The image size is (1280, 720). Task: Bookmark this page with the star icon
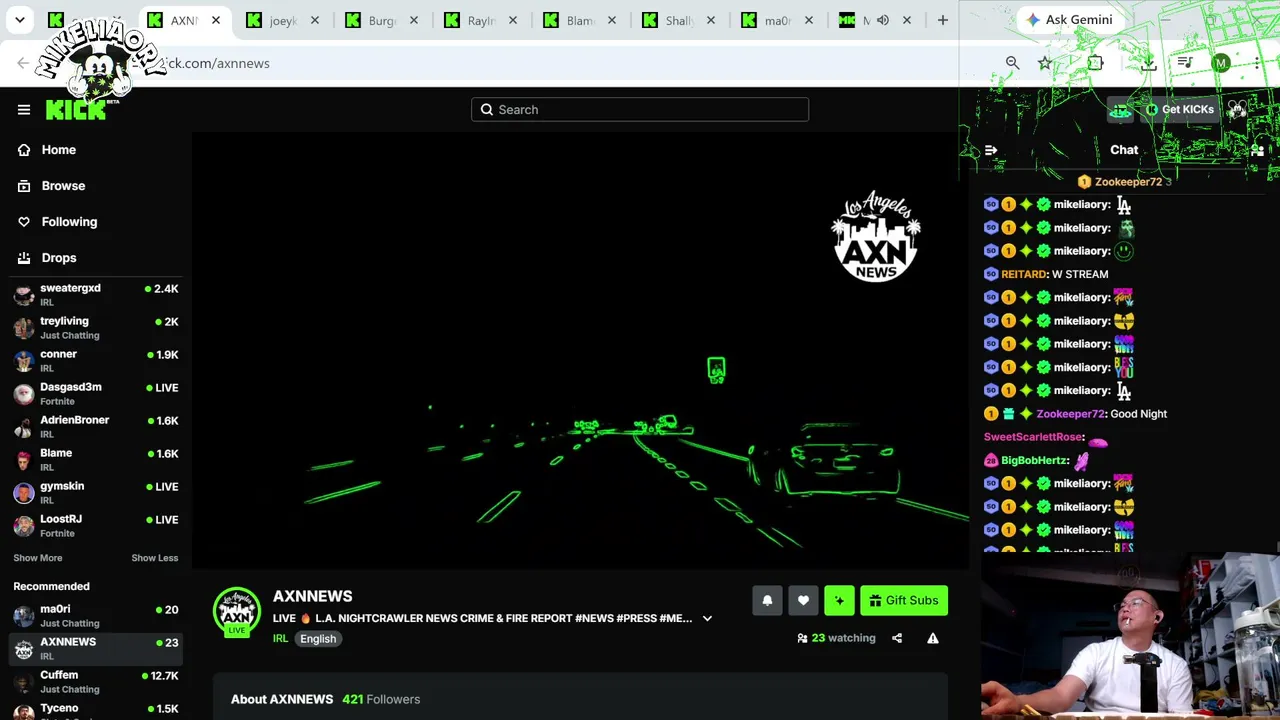click(x=1045, y=63)
